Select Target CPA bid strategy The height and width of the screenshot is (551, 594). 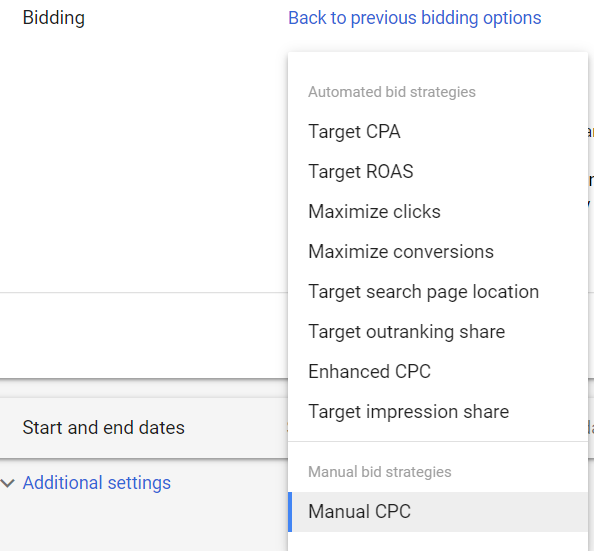tap(438, 131)
